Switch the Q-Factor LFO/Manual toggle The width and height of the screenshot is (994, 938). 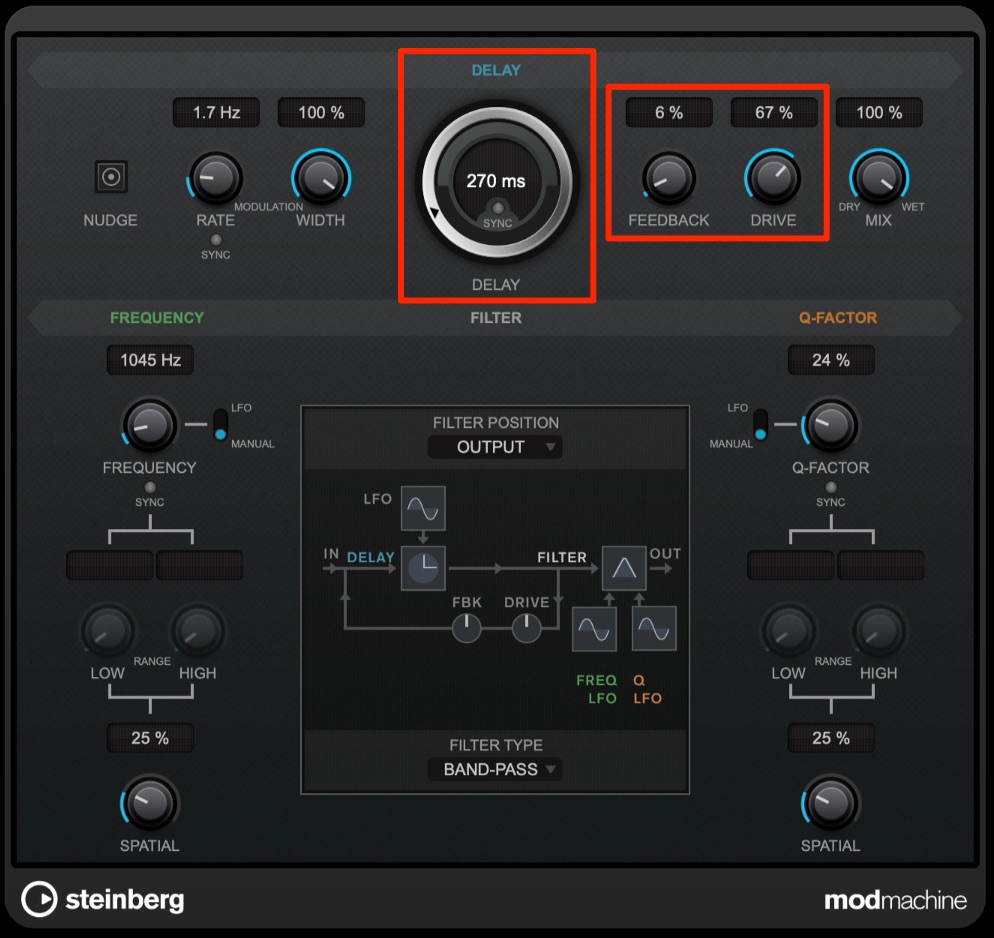pos(761,424)
